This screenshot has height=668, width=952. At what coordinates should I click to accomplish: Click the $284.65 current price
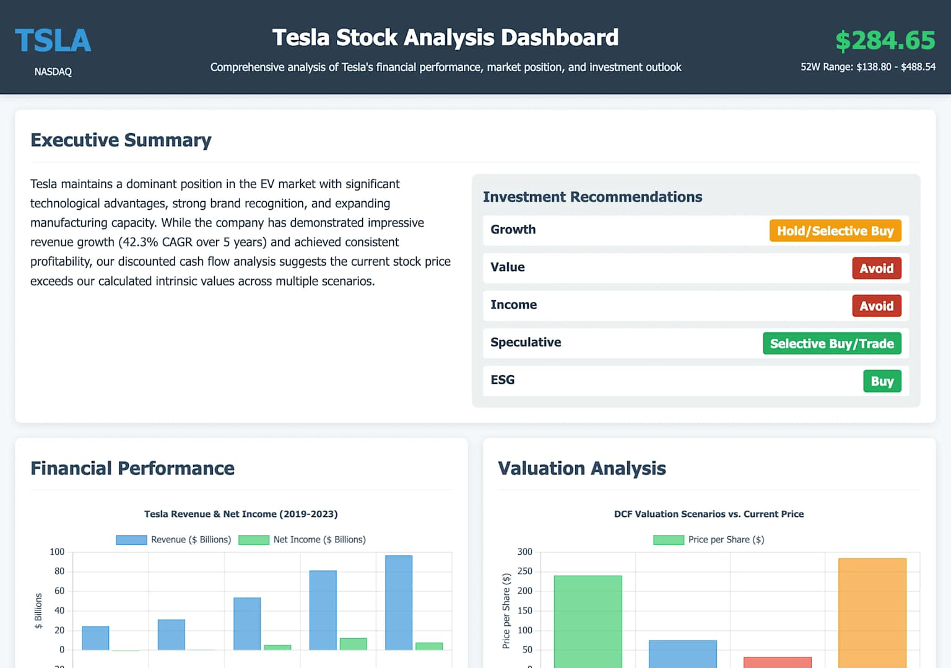pos(885,41)
